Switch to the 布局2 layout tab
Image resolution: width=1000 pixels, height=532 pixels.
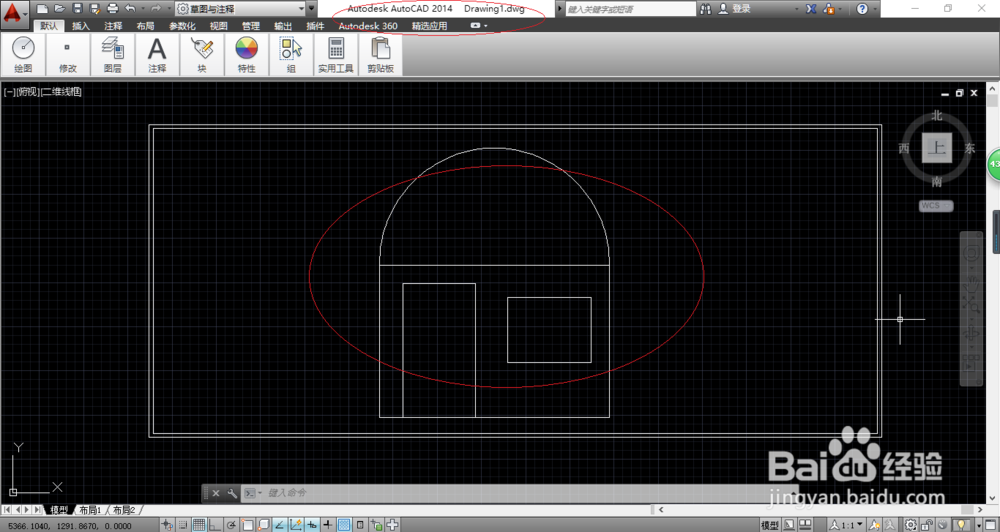(x=124, y=510)
